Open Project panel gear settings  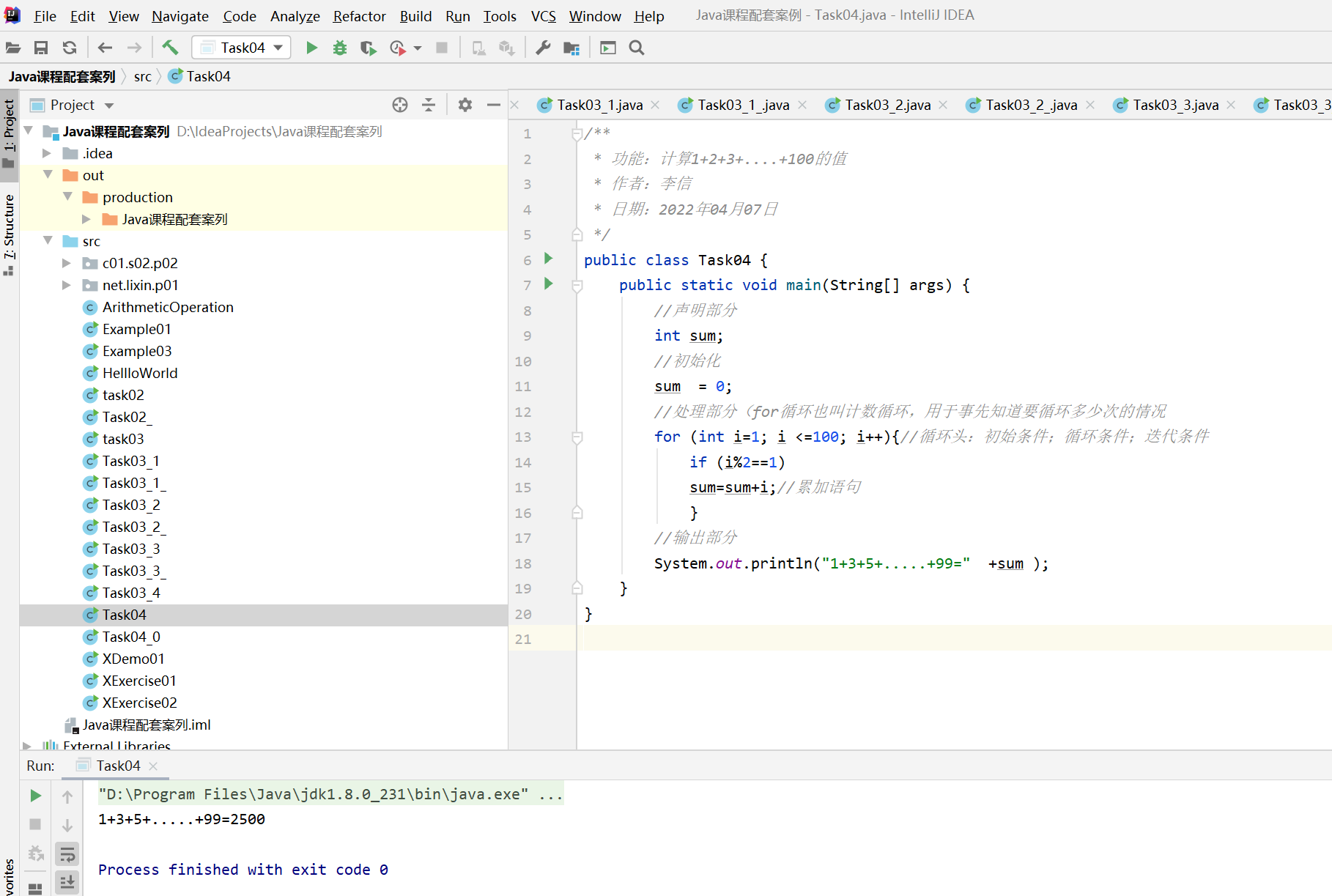[465, 105]
